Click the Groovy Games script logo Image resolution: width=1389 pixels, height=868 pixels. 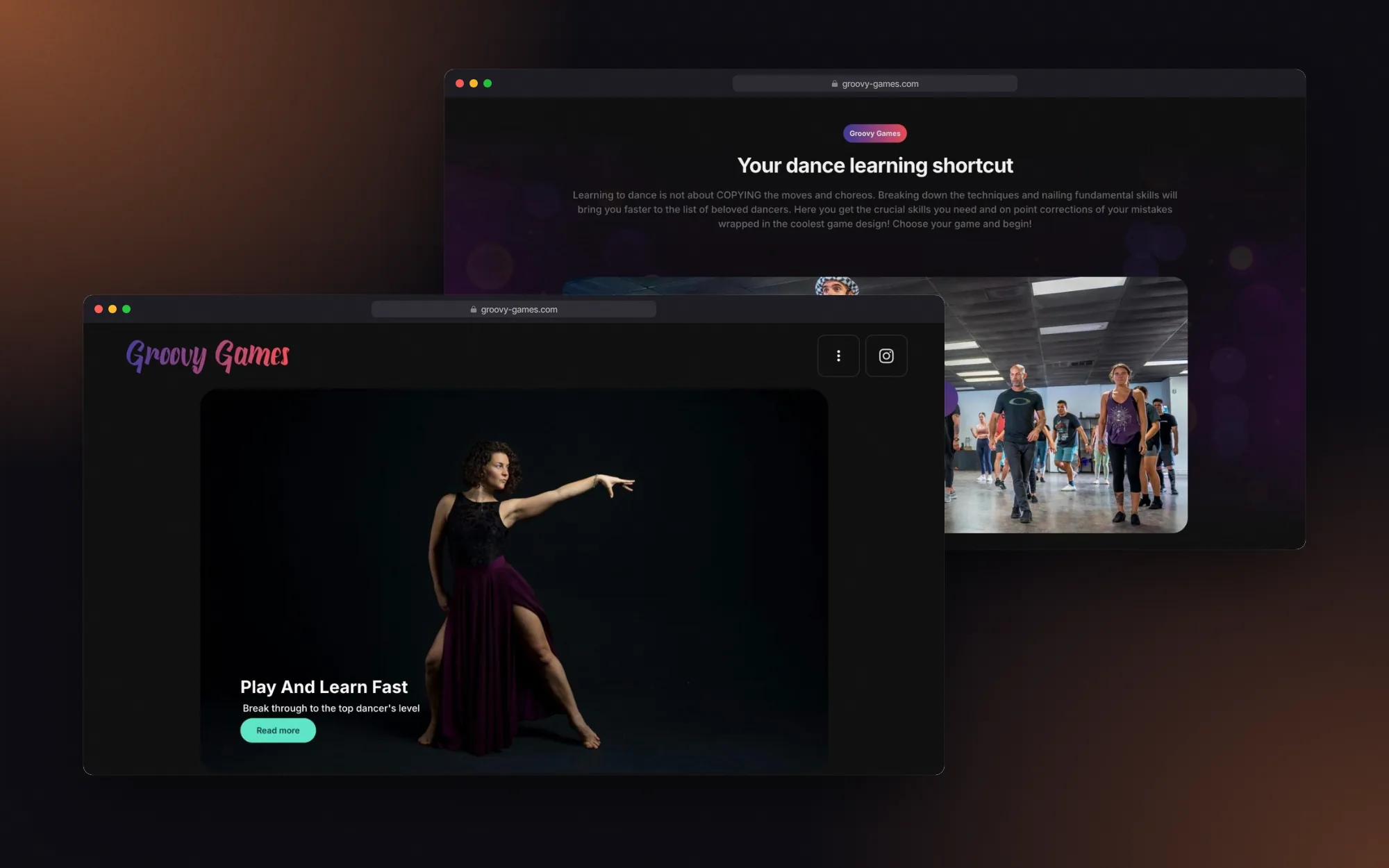208,356
